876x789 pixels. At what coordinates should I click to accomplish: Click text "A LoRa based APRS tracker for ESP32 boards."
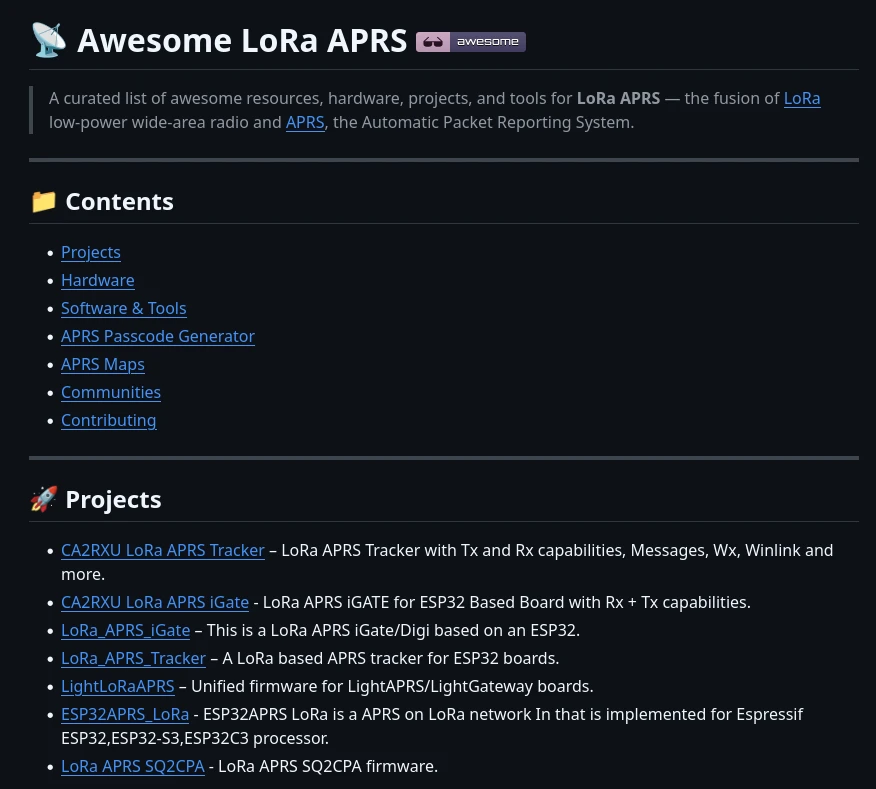tap(391, 658)
